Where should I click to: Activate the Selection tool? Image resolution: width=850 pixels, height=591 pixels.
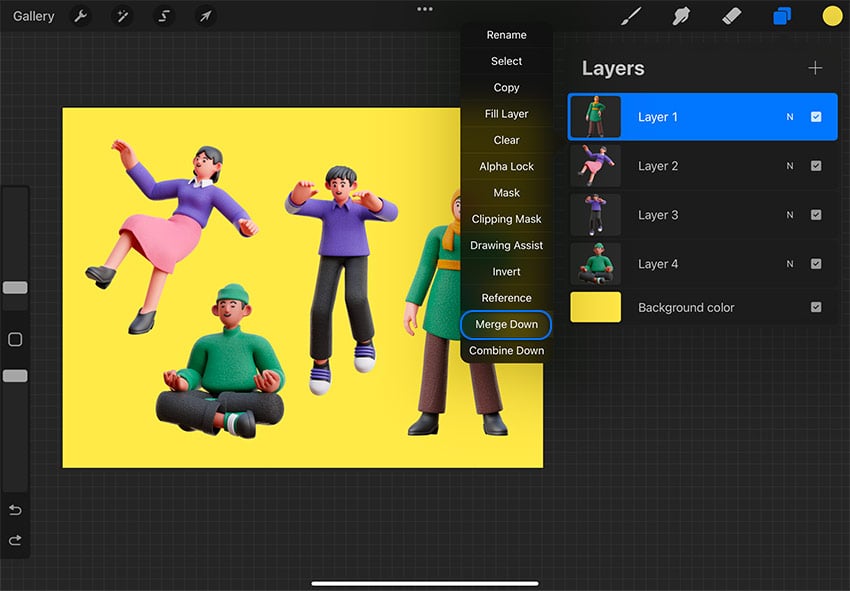163,16
